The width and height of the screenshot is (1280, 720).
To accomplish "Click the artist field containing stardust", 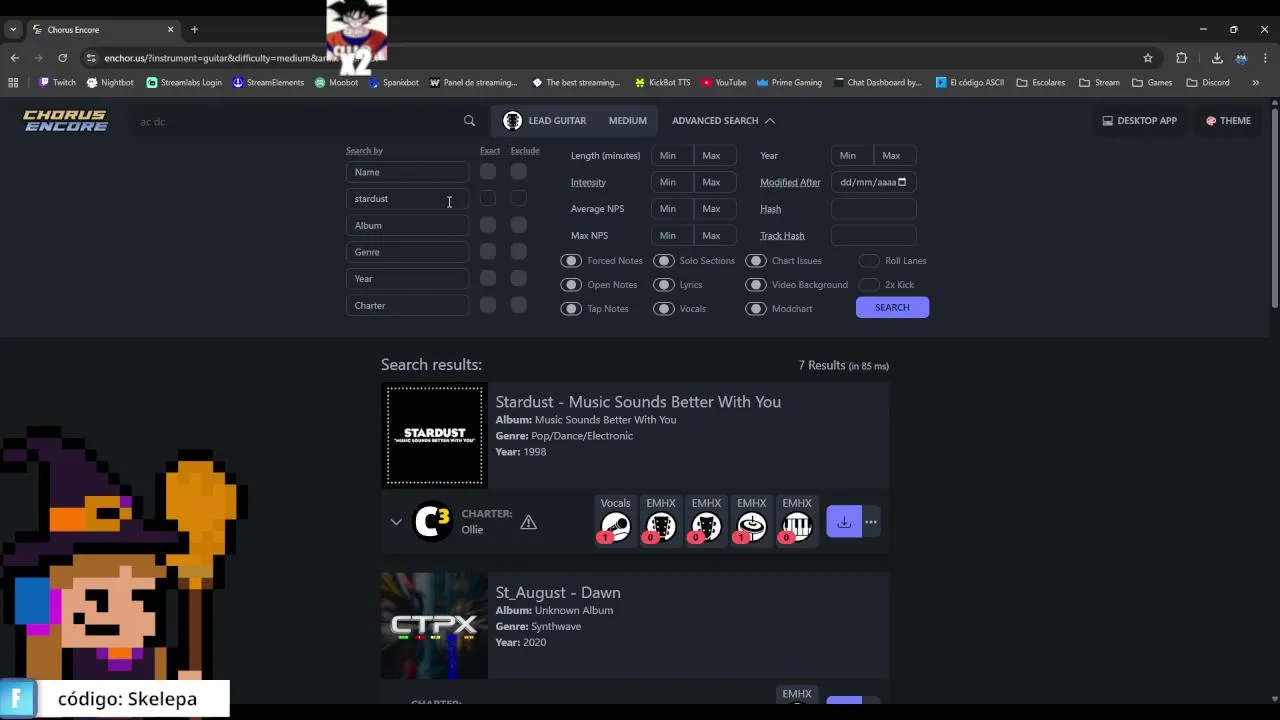I will (407, 199).
